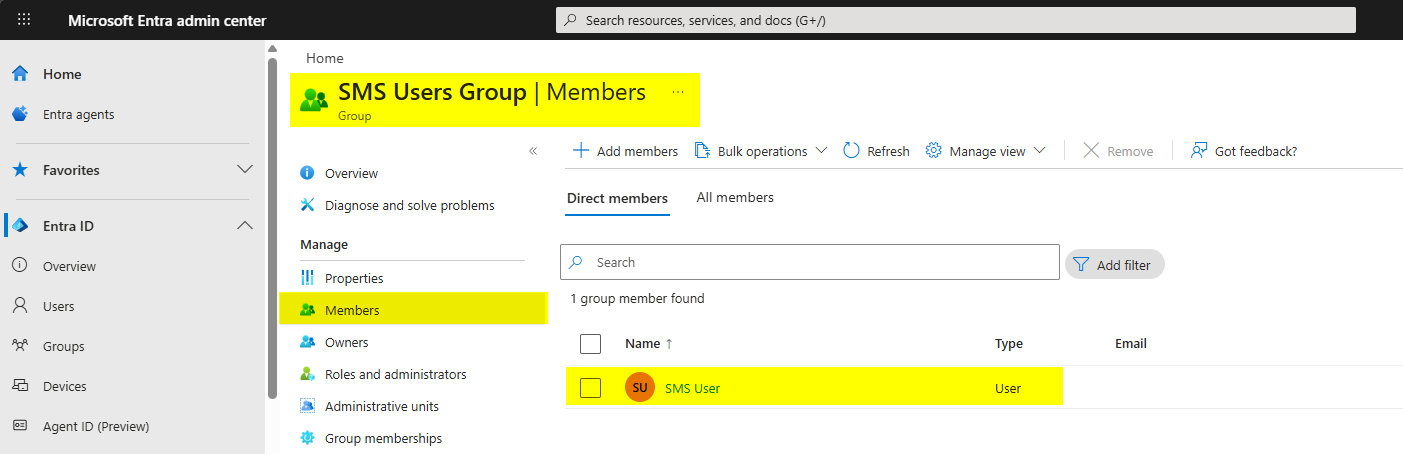This screenshot has height=454, width=1403.
Task: Click the sidebar vertical scrollbar
Action: click(x=272, y=228)
